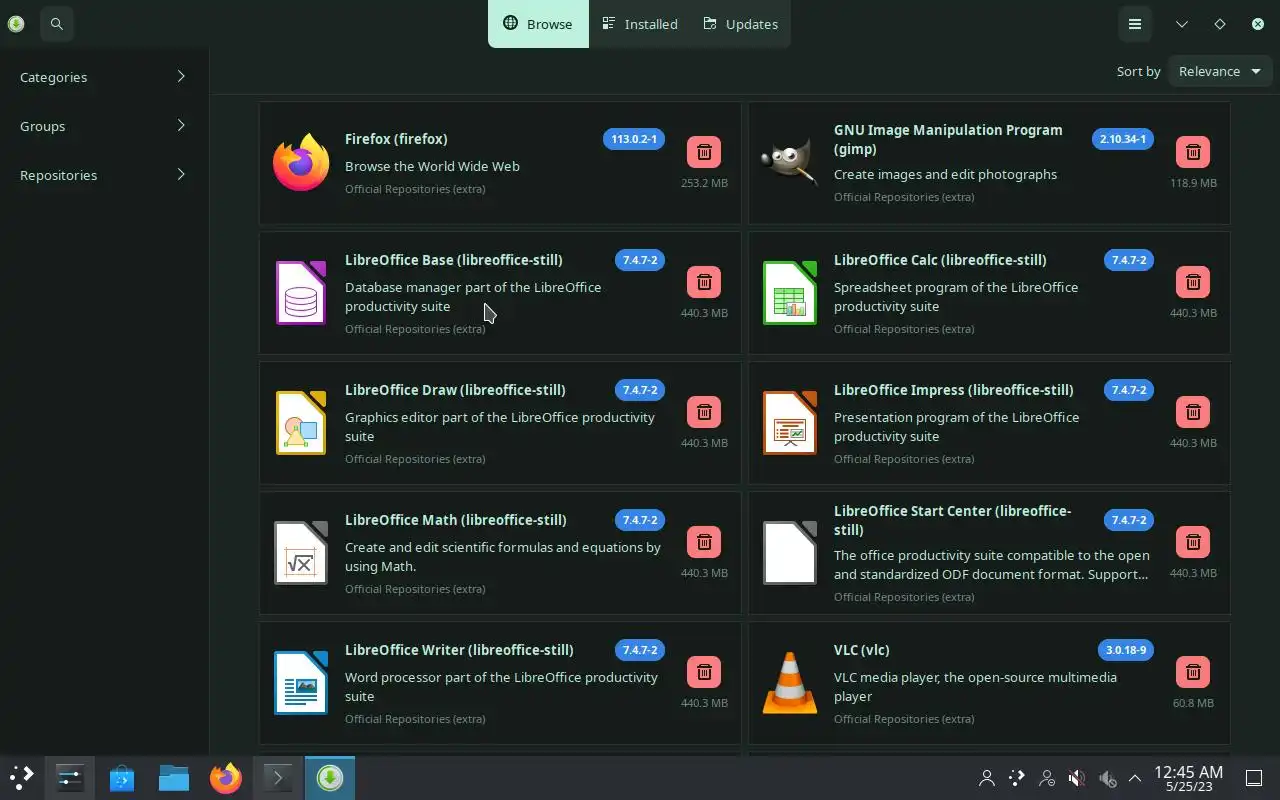Open LibreOffice Math package title
Viewport: 1280px width, 800px height.
(x=455, y=520)
